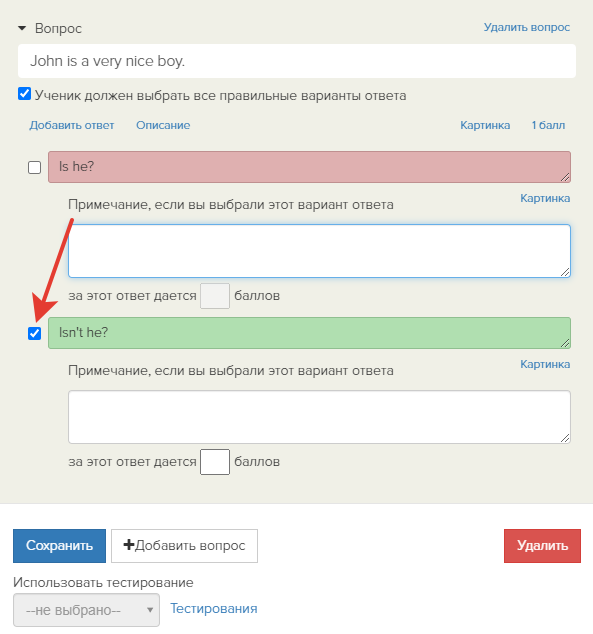The height and width of the screenshot is (634, 593).
Task: Uncheck the 'Isn't he?' correct answer checkbox
Action: pos(34,334)
